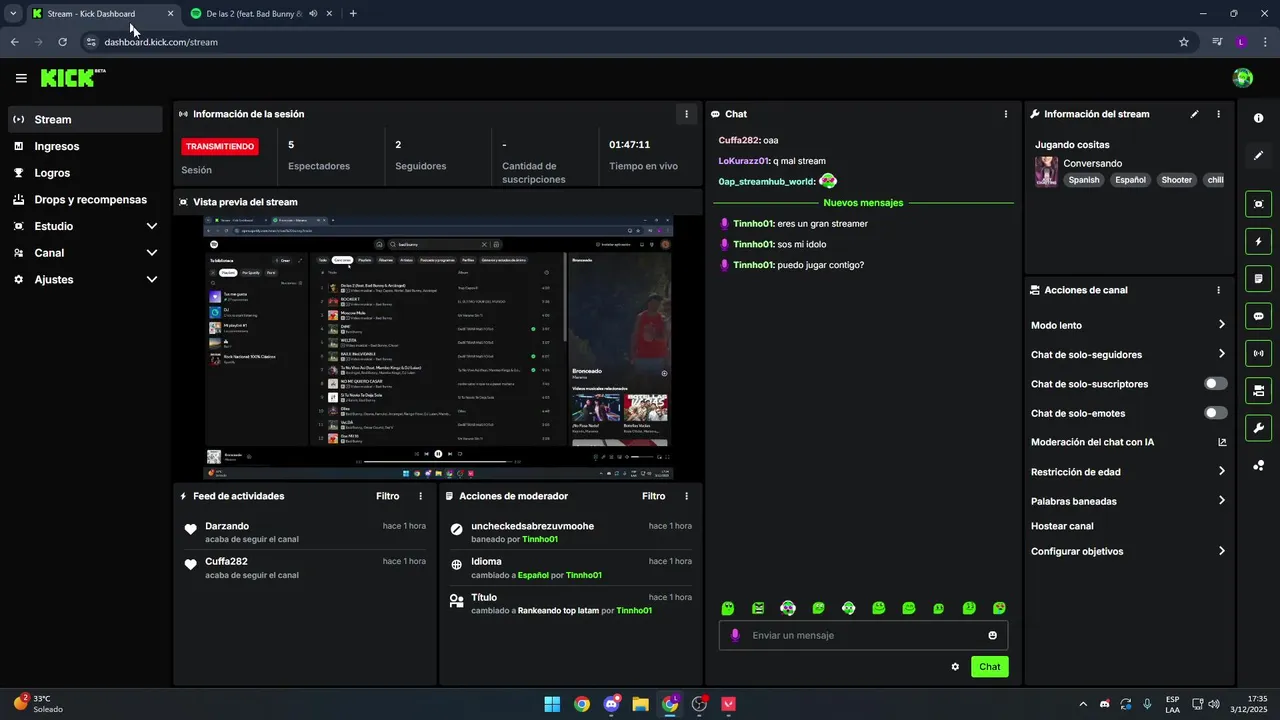This screenshot has height=720, width=1280.
Task: Expand the Estudio sidebar section
Action: [84, 226]
